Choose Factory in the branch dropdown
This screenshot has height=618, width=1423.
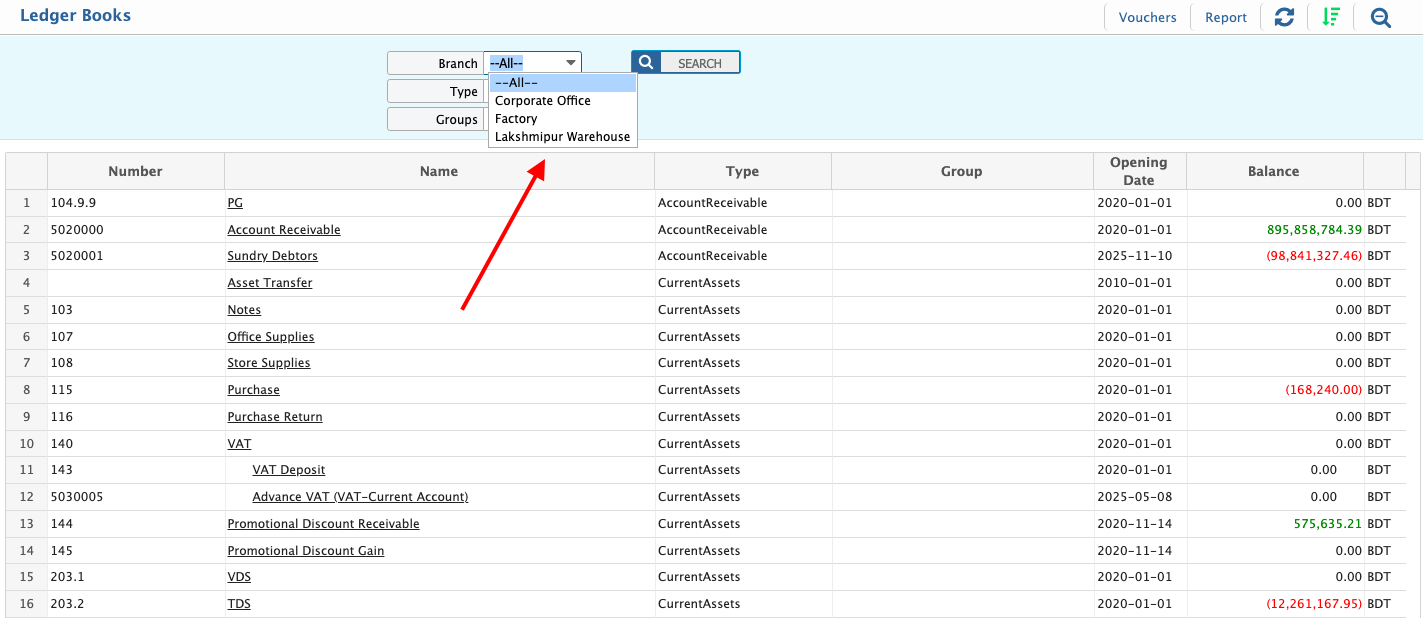516,119
